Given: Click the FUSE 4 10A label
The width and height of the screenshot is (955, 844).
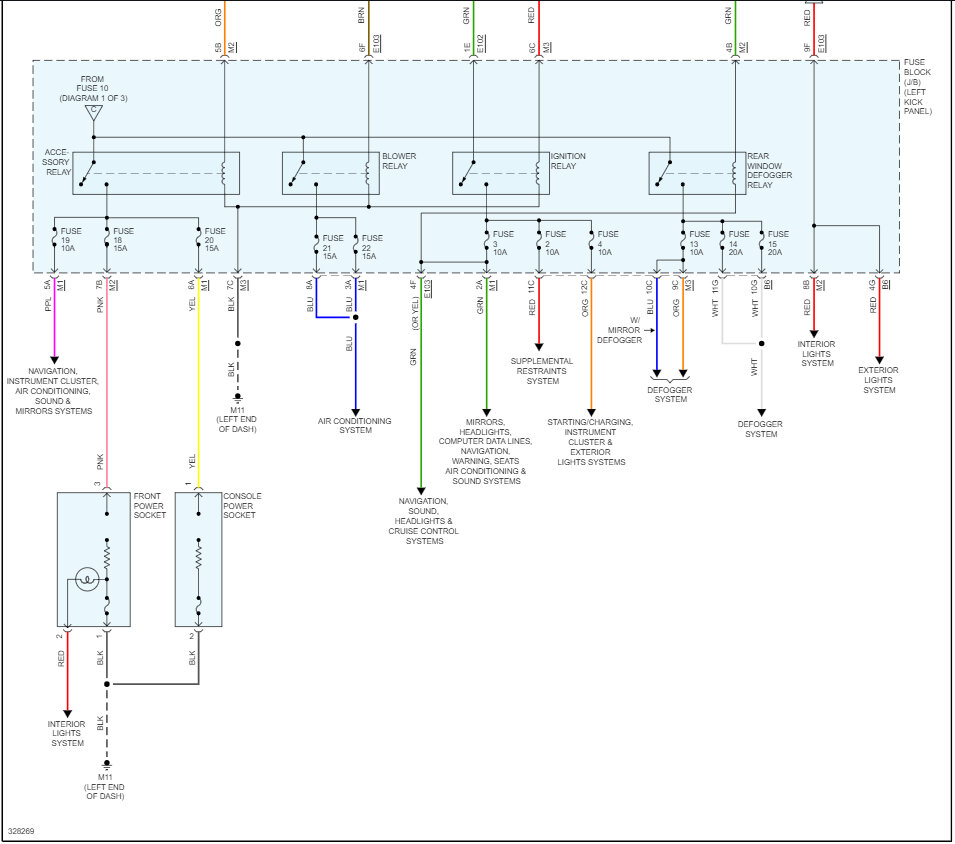Looking at the screenshot, I should pos(607,242).
